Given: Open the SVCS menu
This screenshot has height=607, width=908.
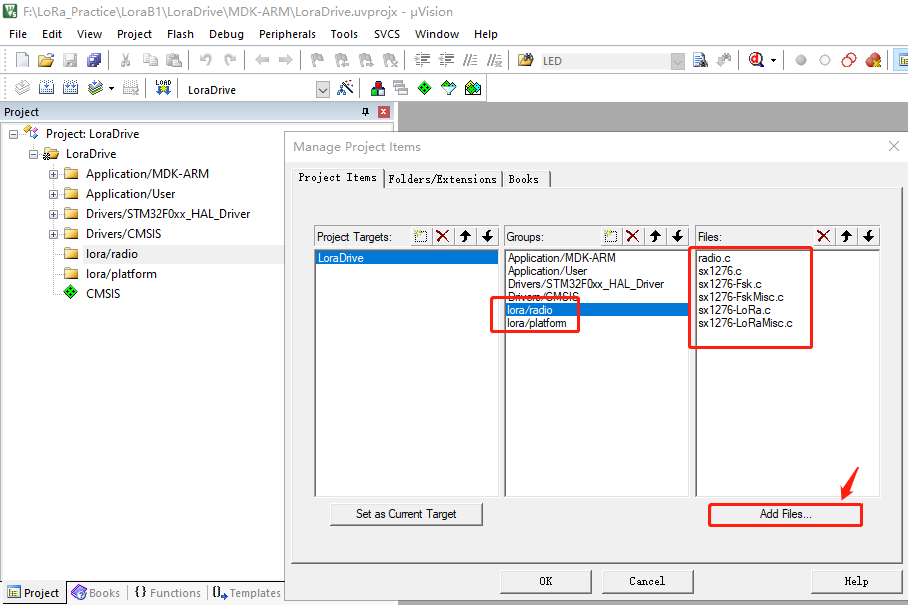Looking at the screenshot, I should (x=387, y=34).
